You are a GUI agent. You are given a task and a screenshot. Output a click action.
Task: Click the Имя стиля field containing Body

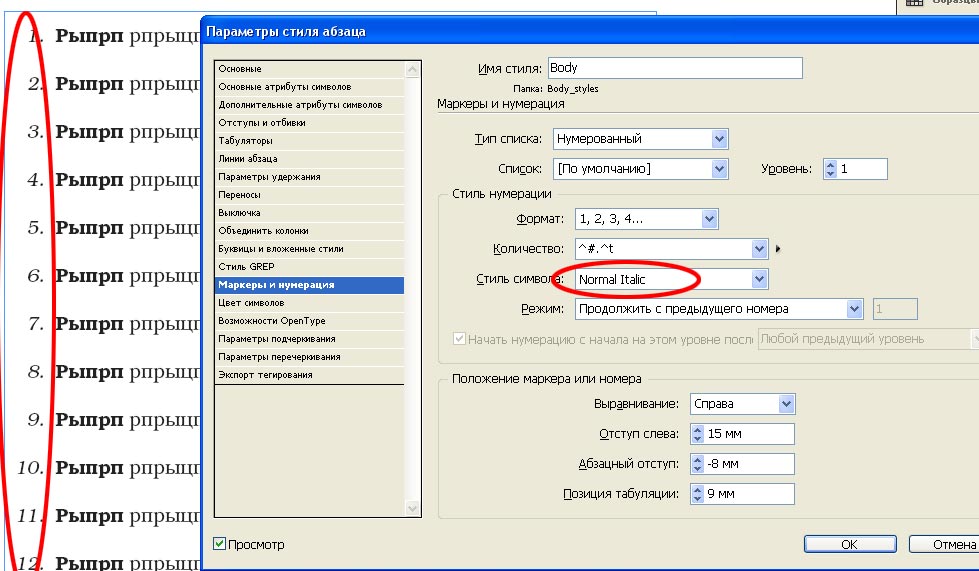675,68
